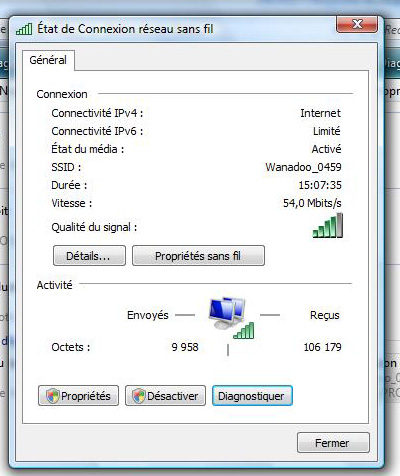Viewport: 400px width, 476px height.
Task: Click the received bytes value 106 179
Action: click(x=322, y=347)
